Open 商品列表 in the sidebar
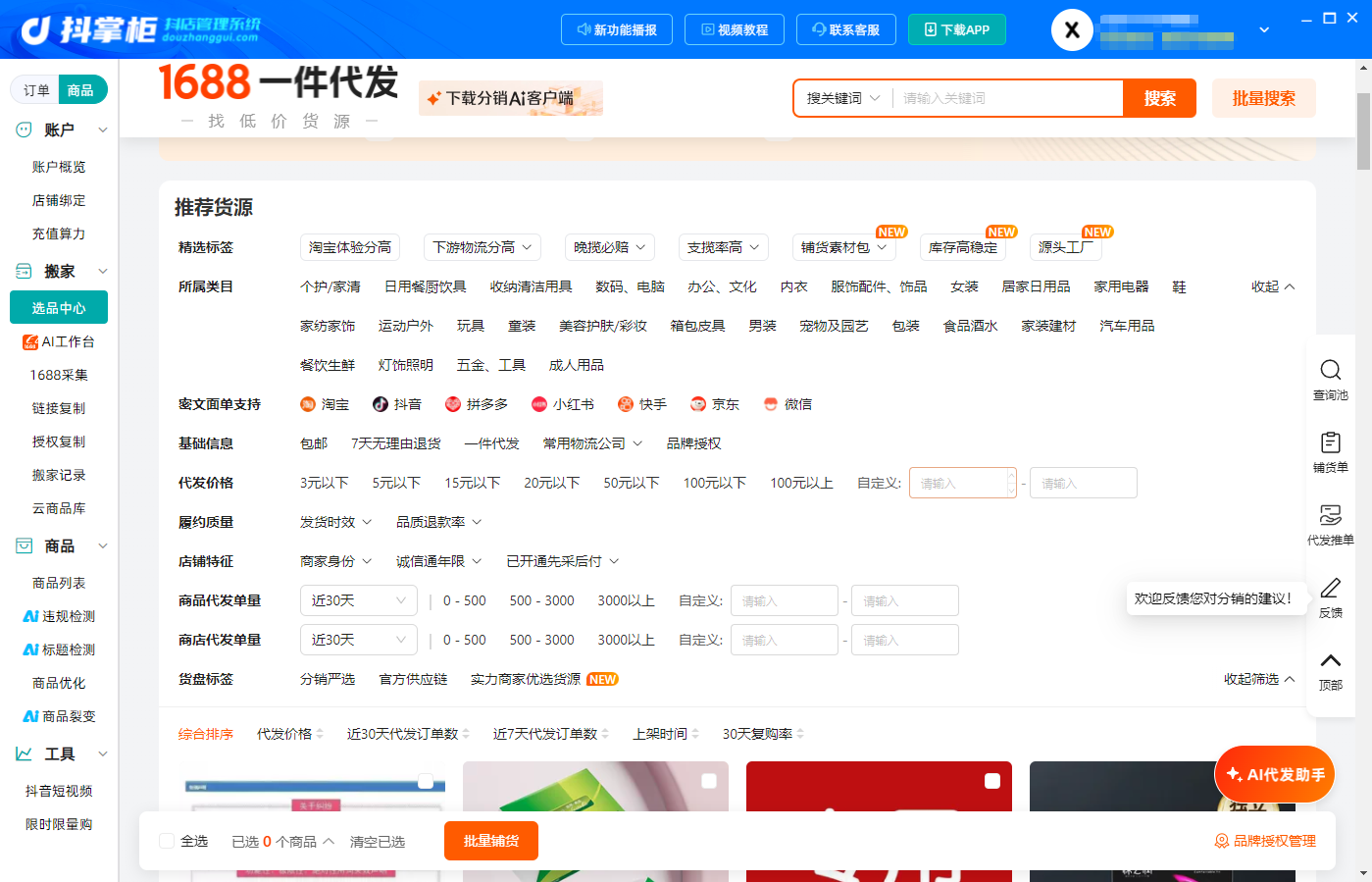The image size is (1372, 882). 59,583
